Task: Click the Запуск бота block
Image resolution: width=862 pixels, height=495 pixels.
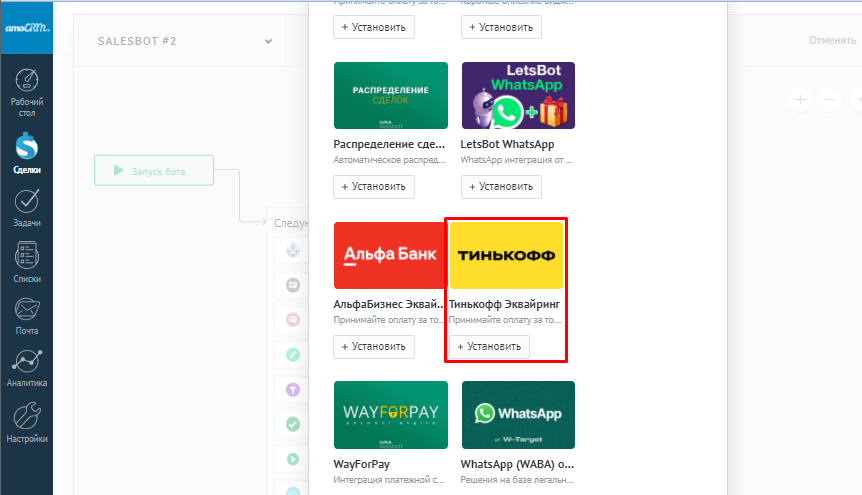Action: [x=154, y=170]
